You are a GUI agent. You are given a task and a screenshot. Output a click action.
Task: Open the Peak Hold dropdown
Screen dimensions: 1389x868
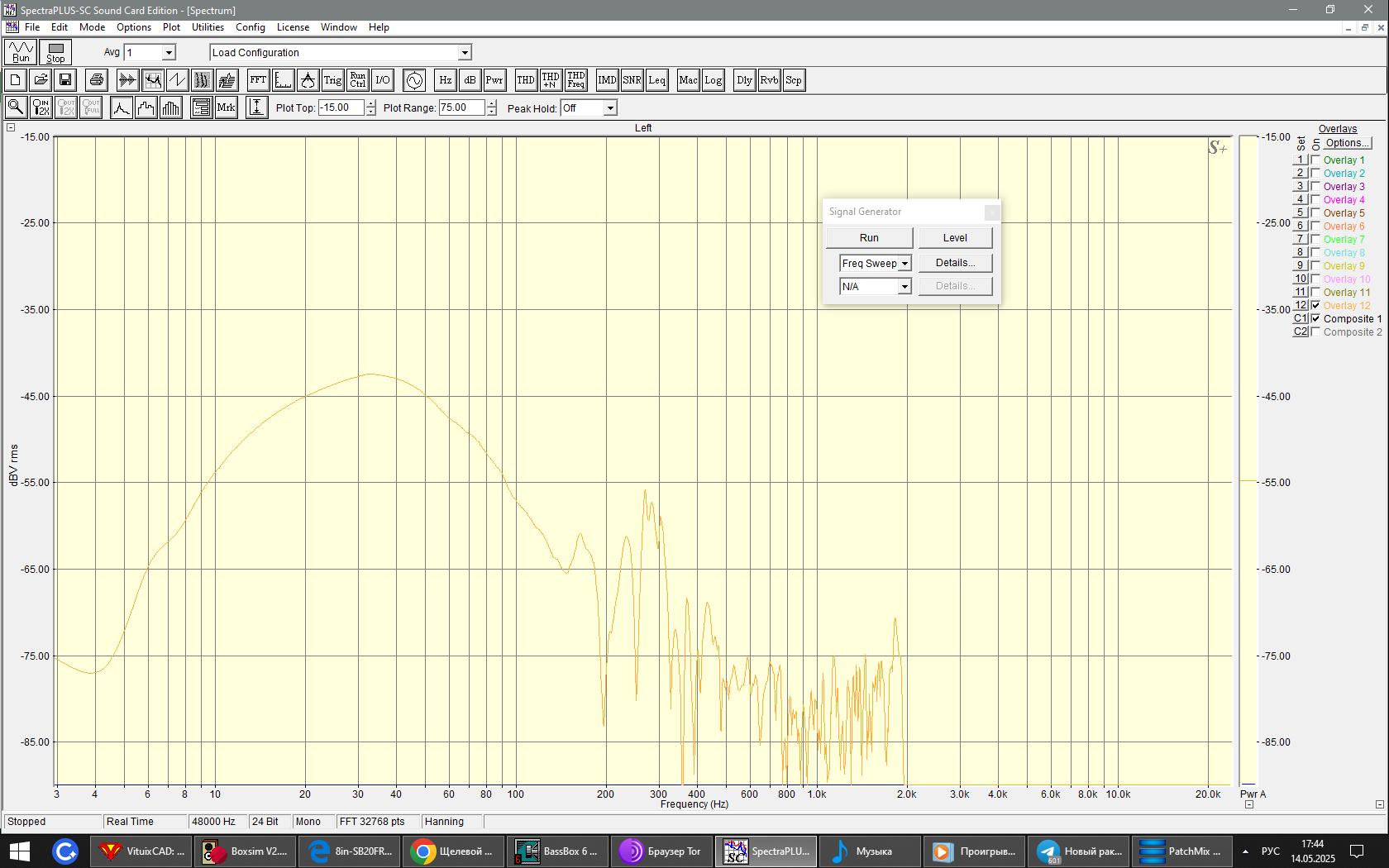610,108
